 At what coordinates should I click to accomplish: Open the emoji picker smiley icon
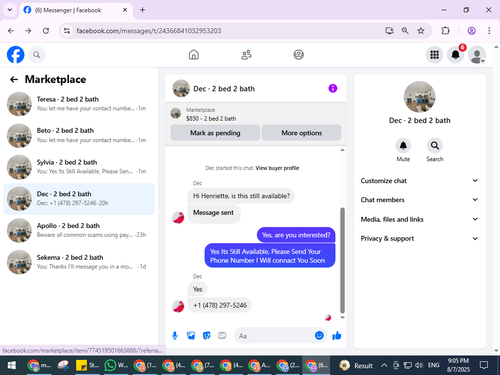point(319,335)
